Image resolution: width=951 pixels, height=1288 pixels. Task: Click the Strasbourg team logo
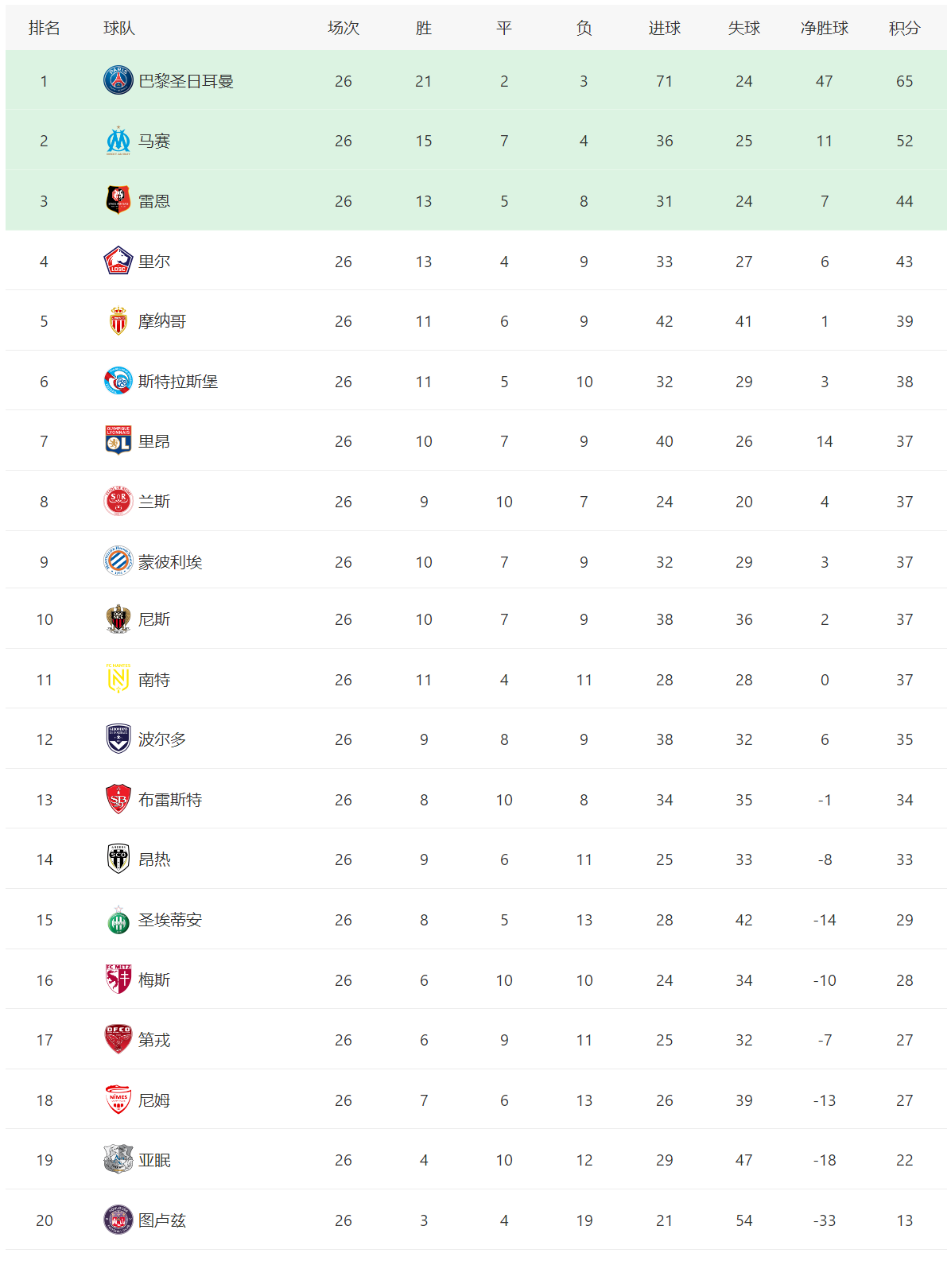118,381
